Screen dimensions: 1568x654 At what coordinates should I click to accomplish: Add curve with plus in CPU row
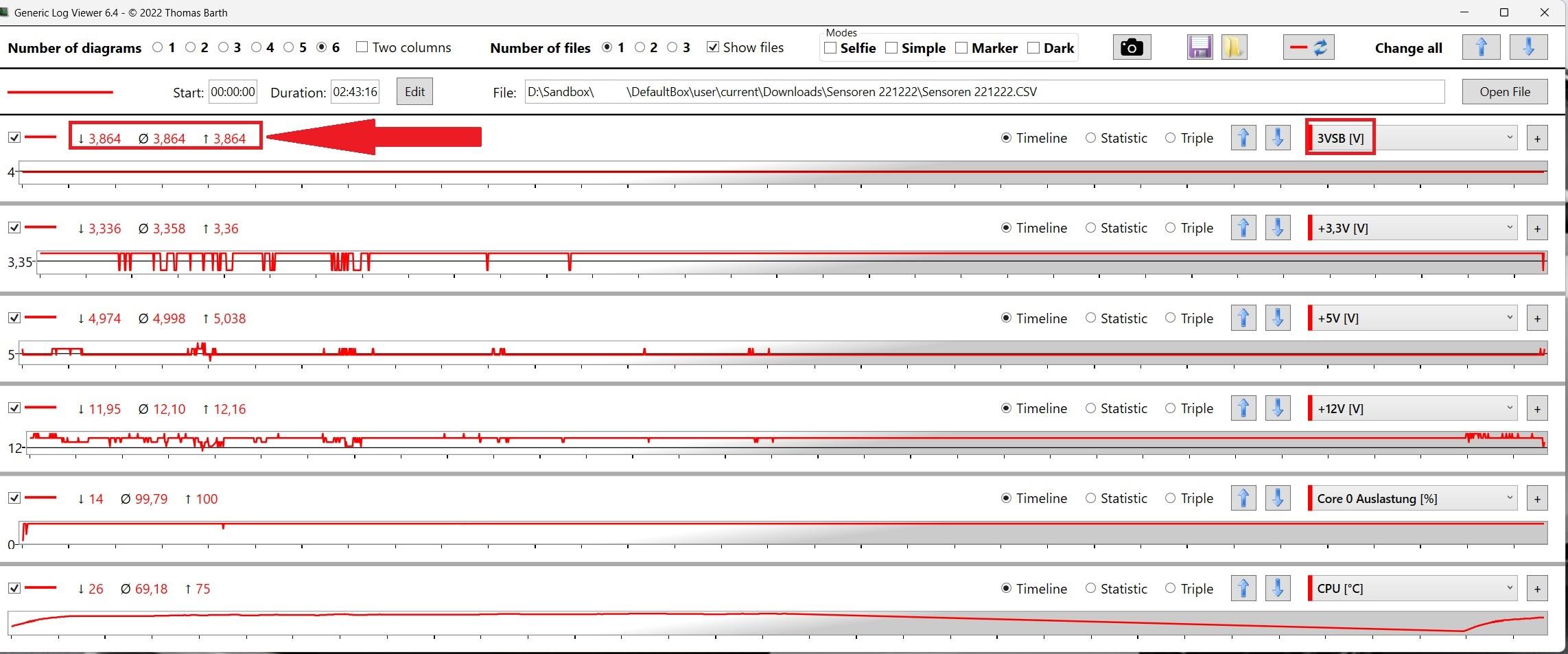pos(1537,588)
